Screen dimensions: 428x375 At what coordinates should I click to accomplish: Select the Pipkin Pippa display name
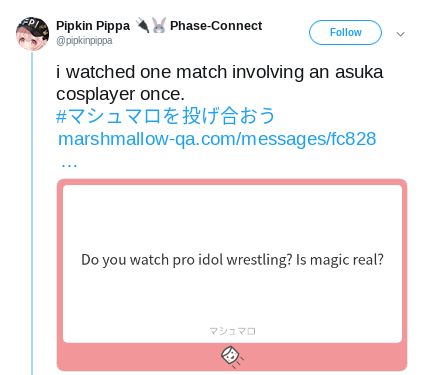[x=93, y=26]
